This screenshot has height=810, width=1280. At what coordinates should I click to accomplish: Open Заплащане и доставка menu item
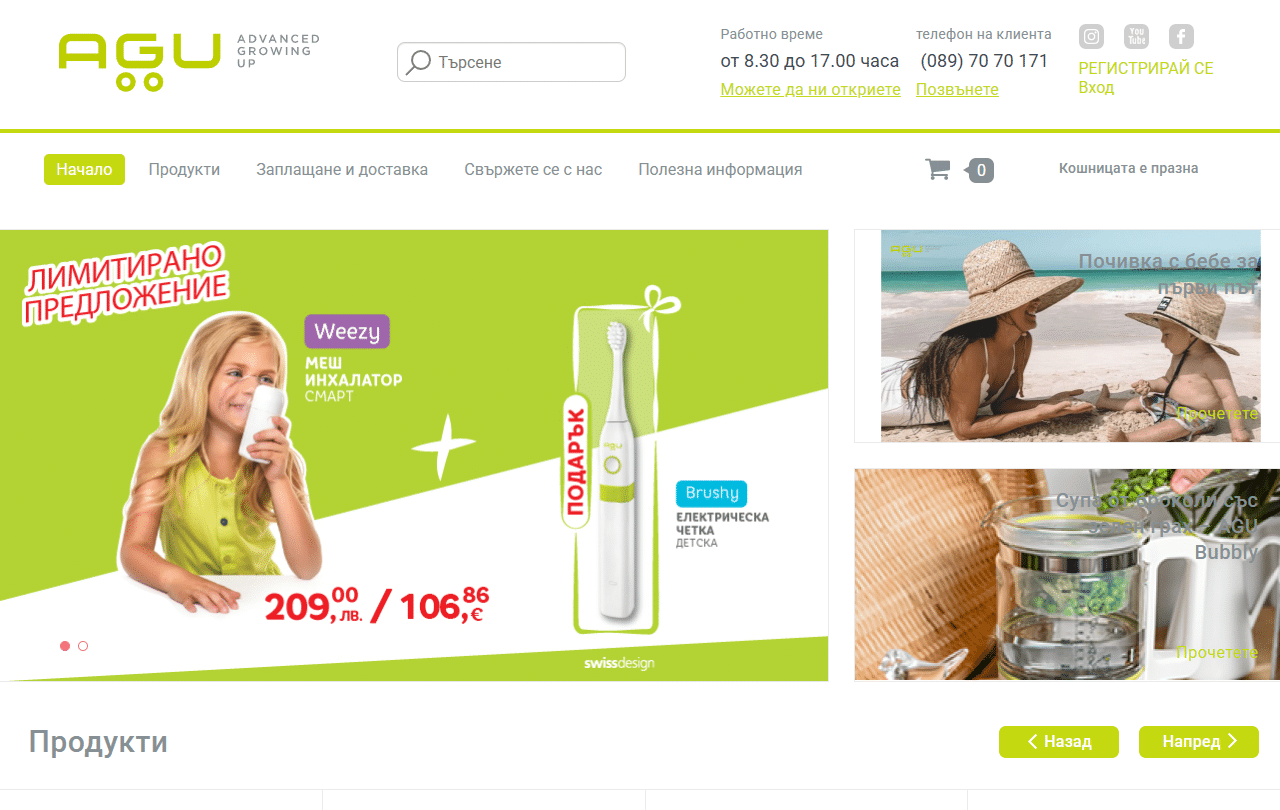pos(342,170)
